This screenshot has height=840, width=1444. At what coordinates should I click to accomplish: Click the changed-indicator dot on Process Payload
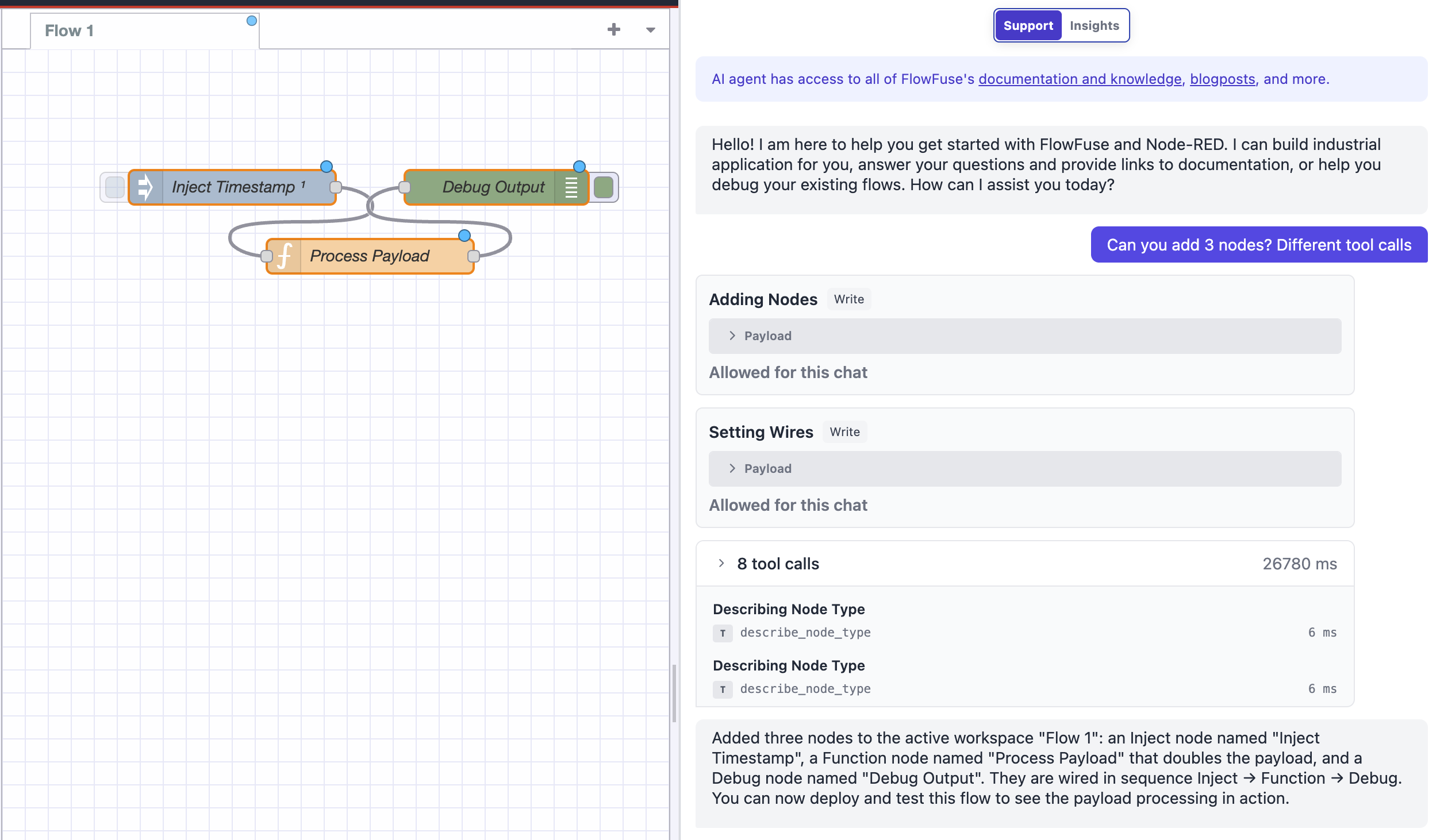464,236
